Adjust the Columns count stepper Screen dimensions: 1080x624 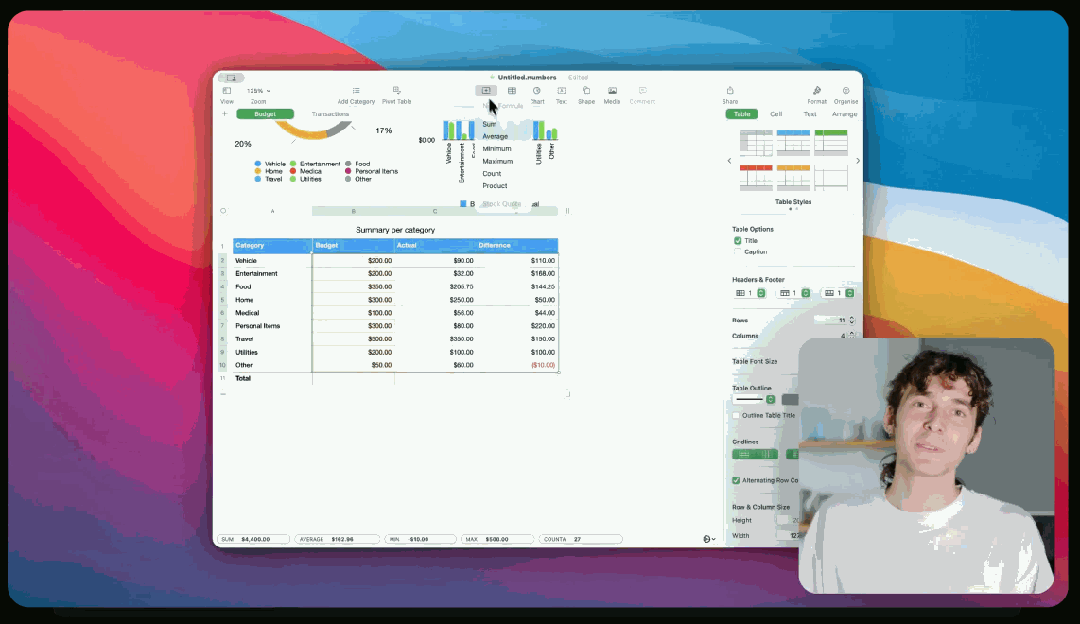pos(852,335)
